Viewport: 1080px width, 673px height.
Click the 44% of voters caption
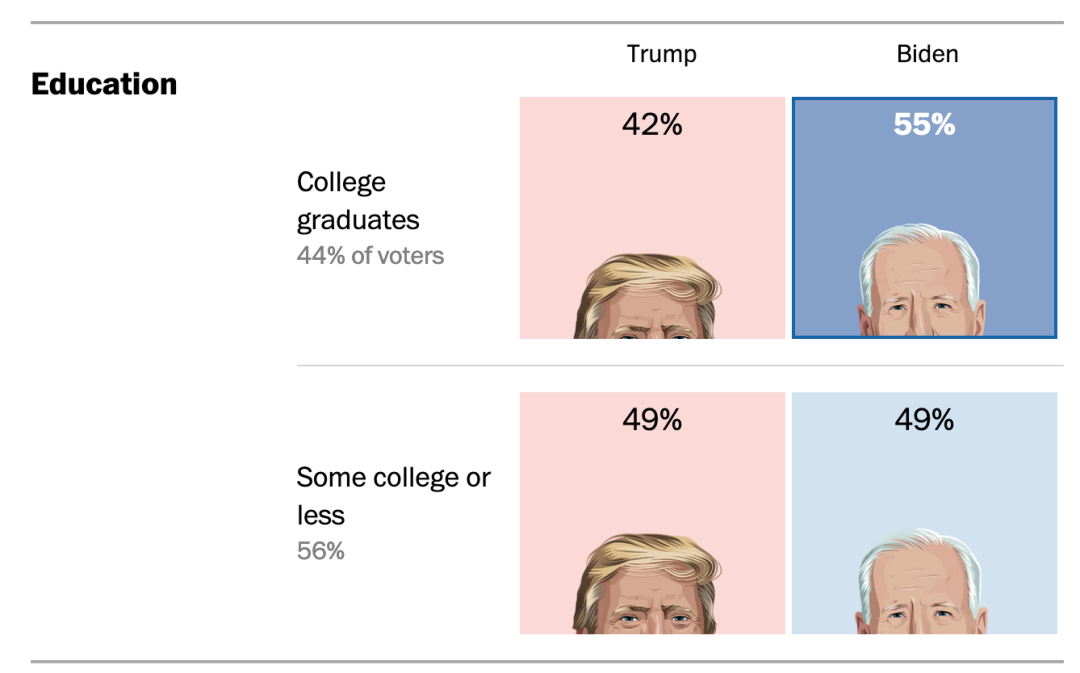[370, 256]
